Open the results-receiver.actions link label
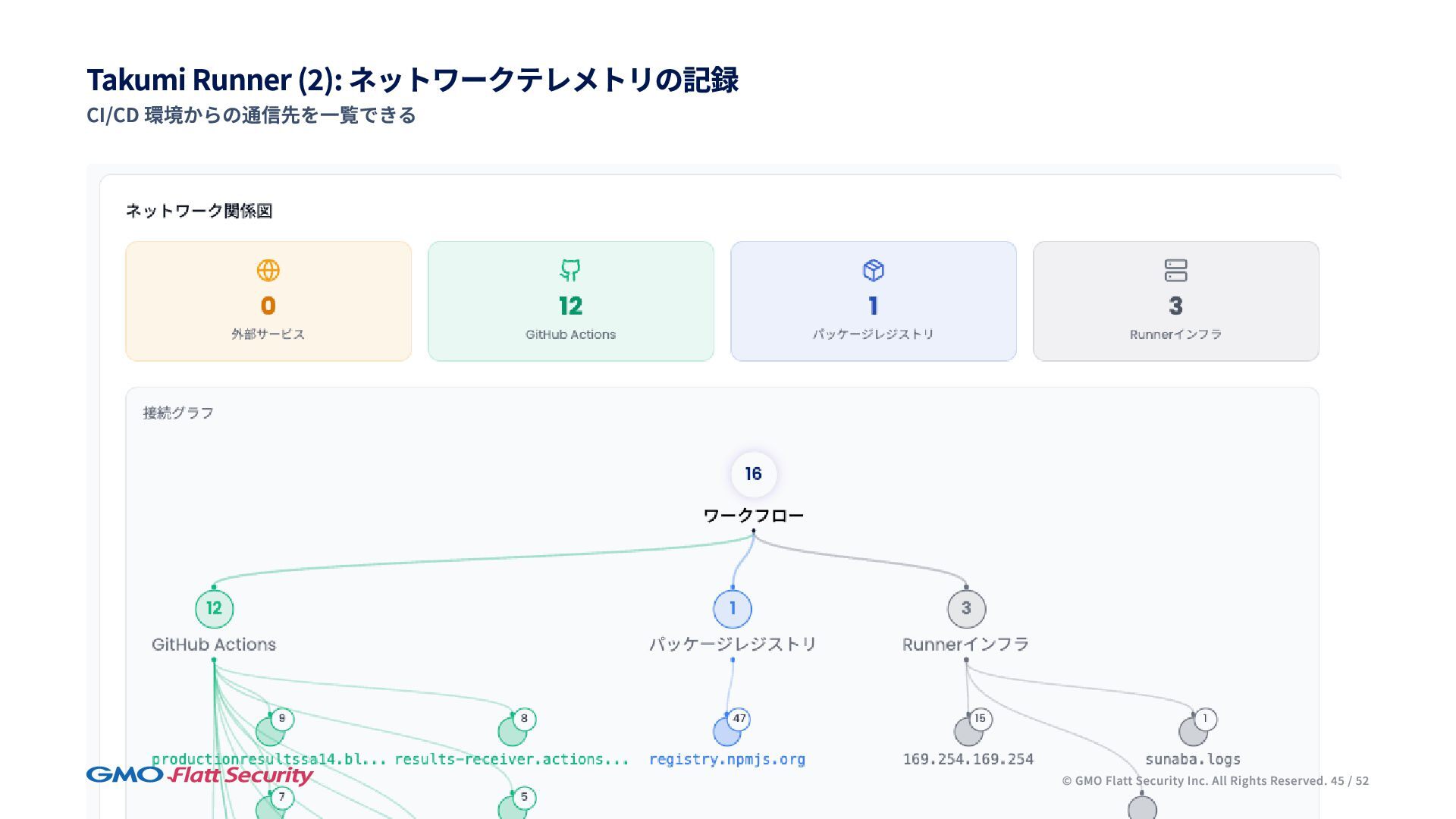 511,759
